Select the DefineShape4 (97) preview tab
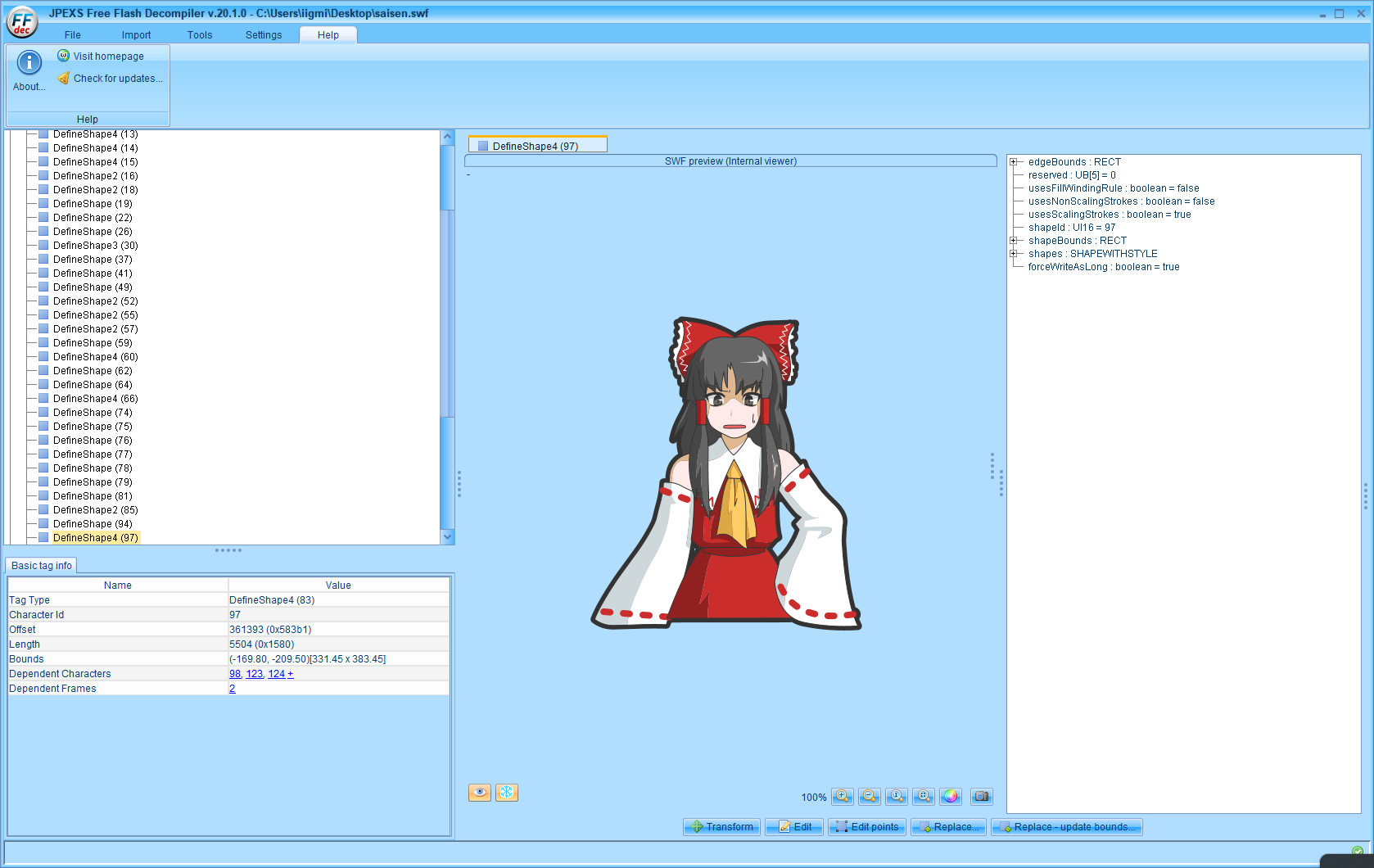The image size is (1374, 868). pyautogui.click(x=537, y=146)
